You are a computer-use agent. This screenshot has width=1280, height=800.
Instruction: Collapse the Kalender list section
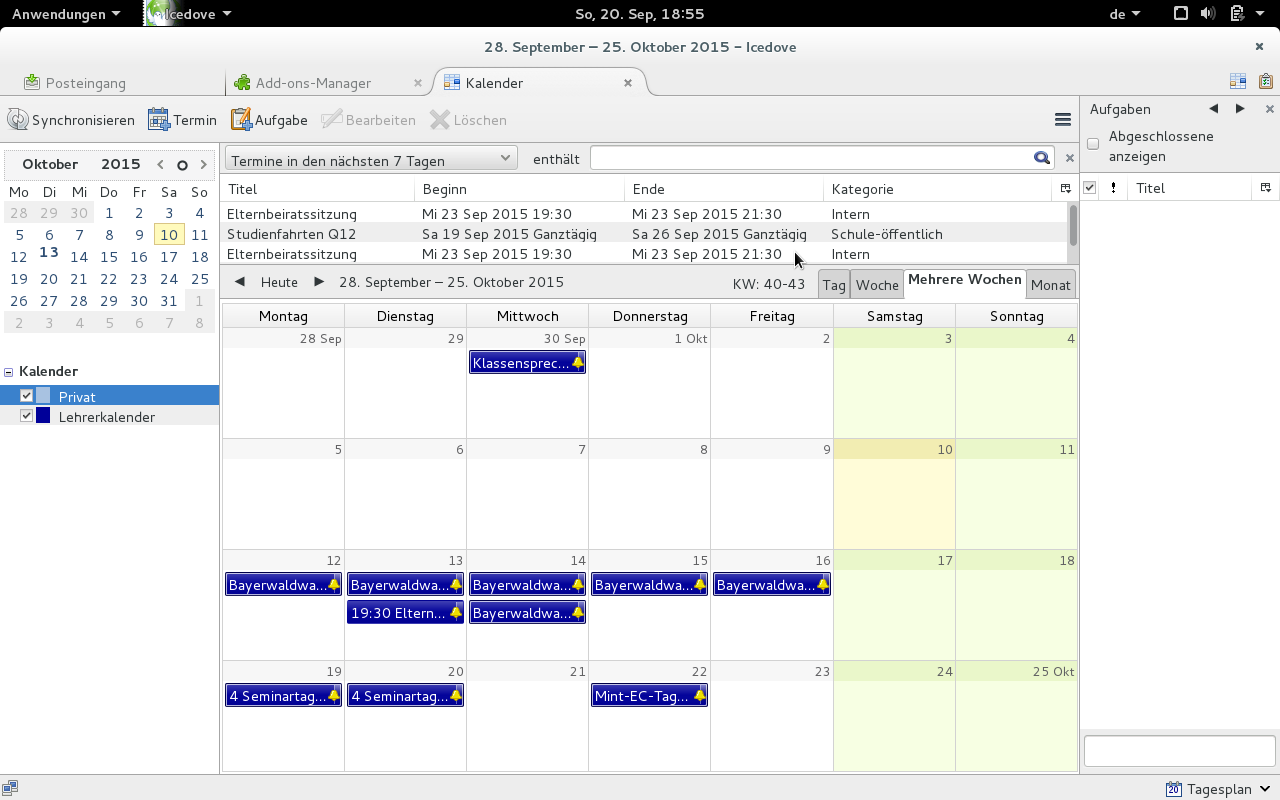coord(9,371)
